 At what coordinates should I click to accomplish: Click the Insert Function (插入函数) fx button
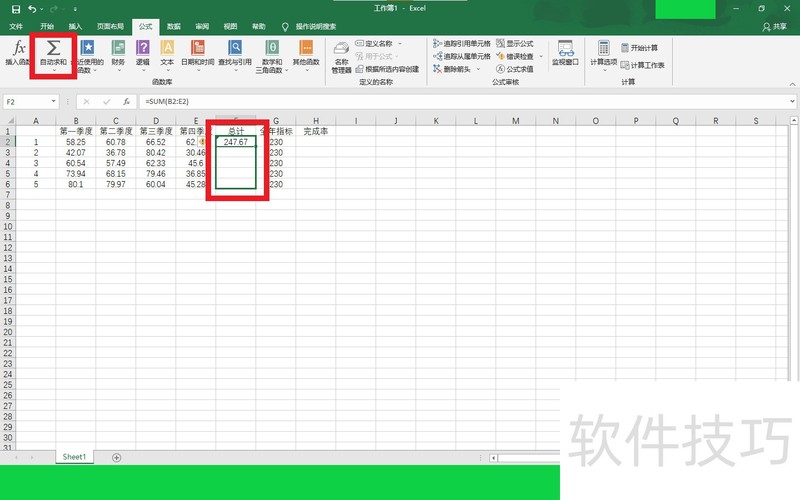tap(18, 53)
